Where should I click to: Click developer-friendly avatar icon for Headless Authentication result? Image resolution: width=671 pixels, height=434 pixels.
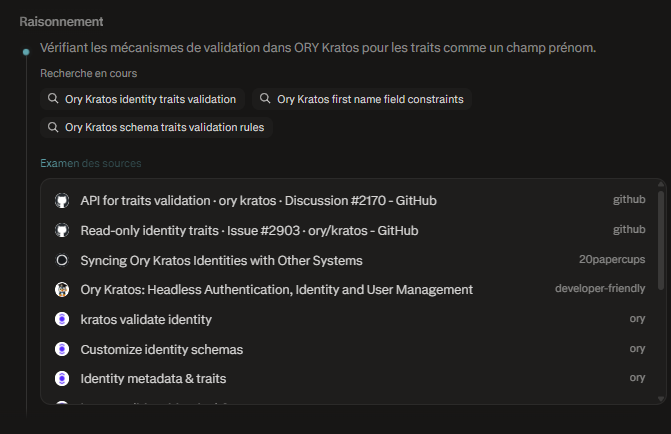[x=61, y=290]
